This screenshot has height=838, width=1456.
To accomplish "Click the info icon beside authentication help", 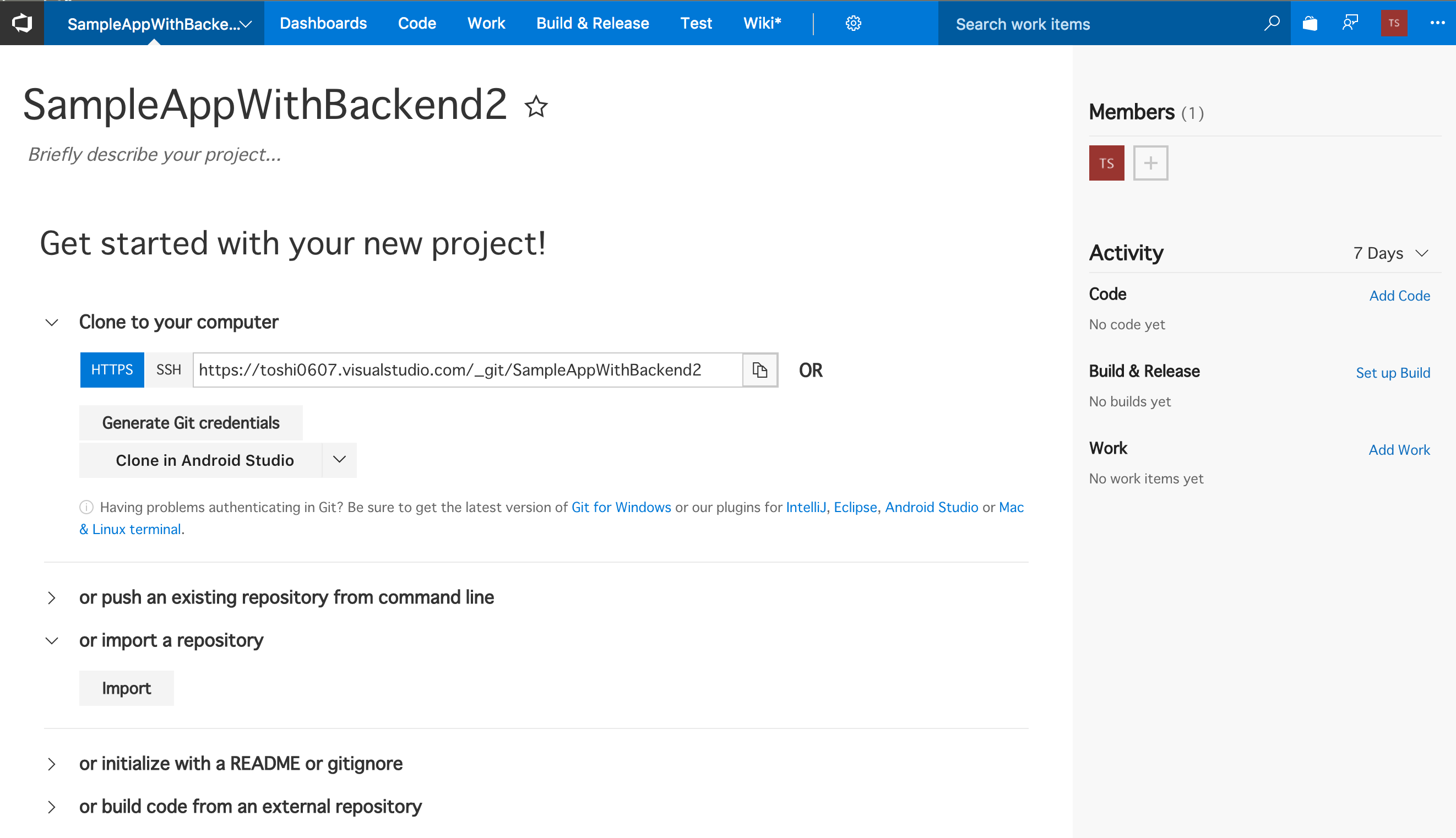I will coord(86,508).
